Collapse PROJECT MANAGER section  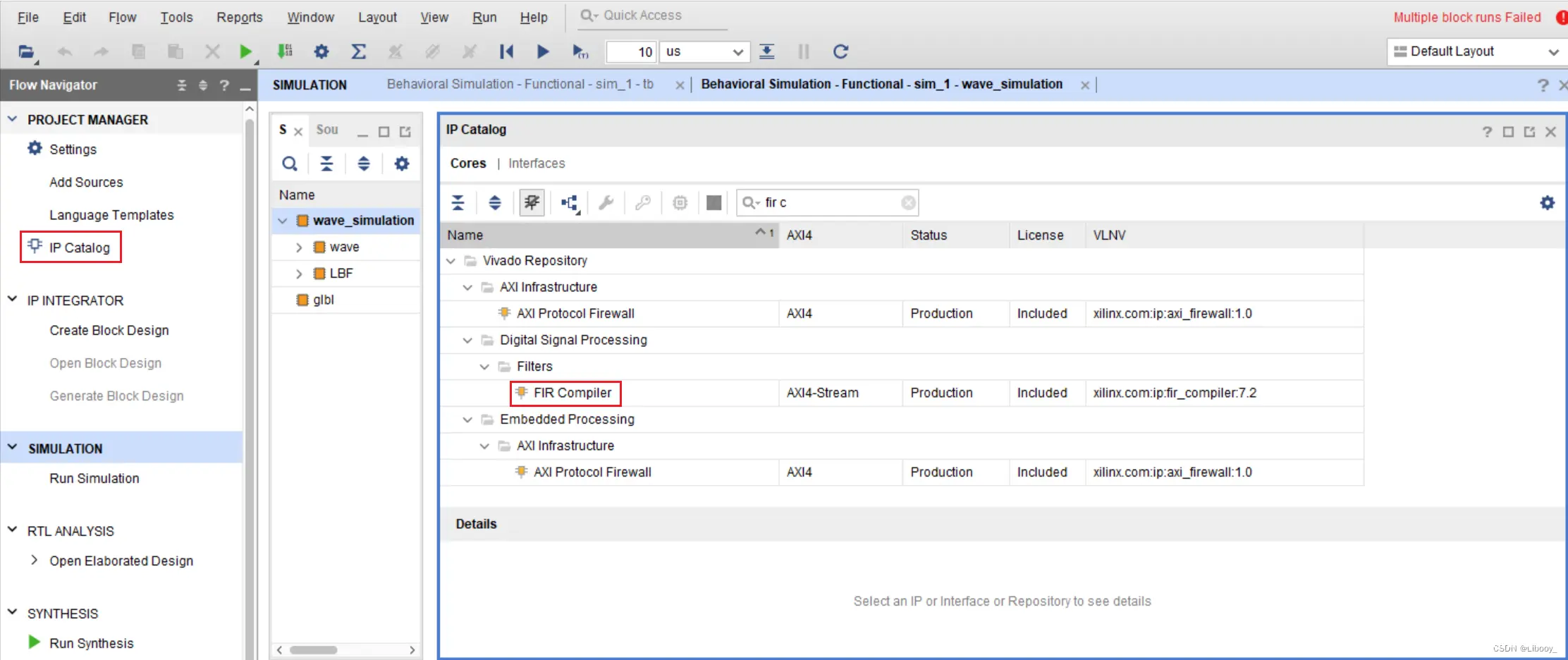(x=12, y=119)
